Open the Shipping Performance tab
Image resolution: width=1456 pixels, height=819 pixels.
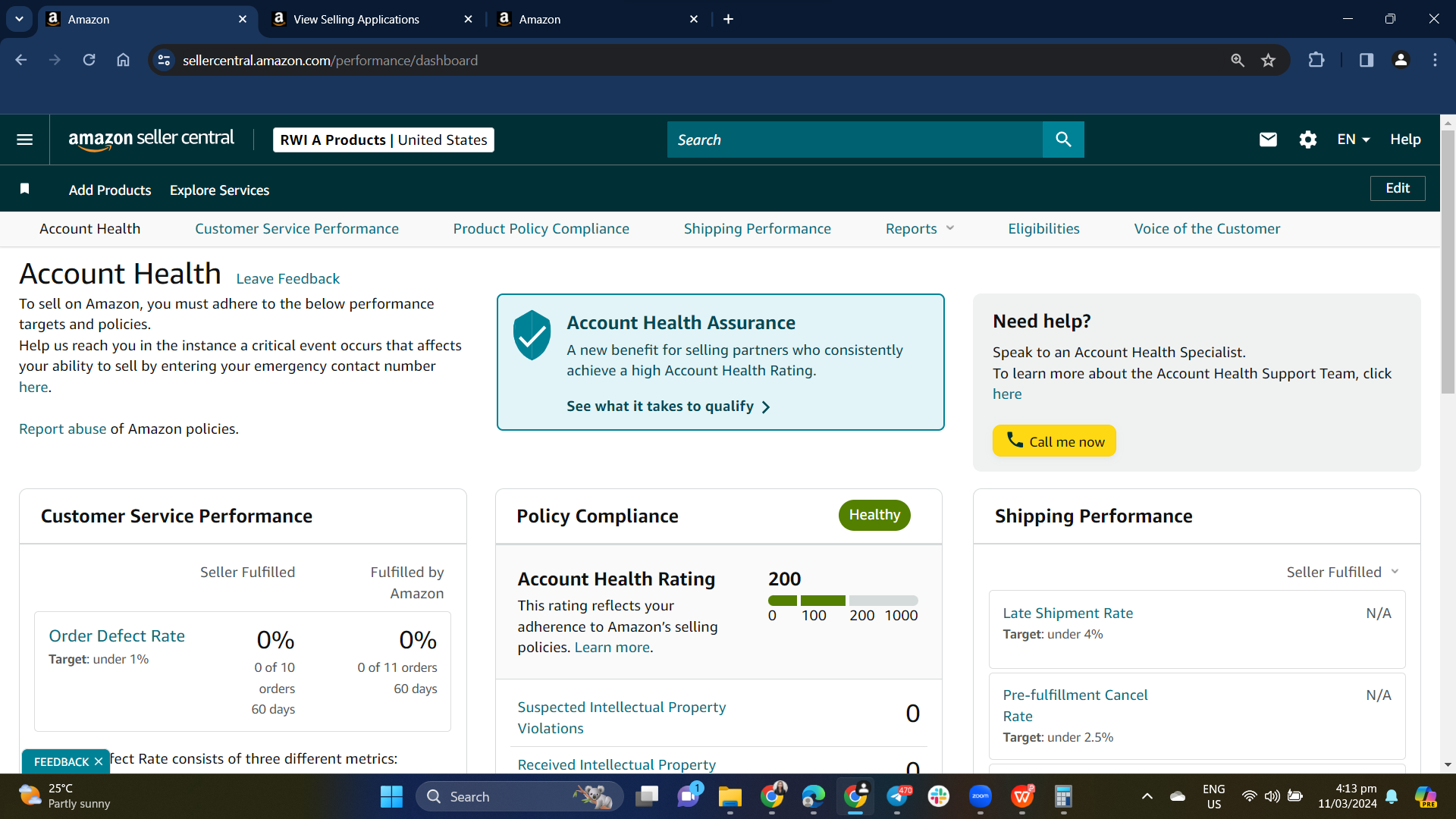click(758, 229)
